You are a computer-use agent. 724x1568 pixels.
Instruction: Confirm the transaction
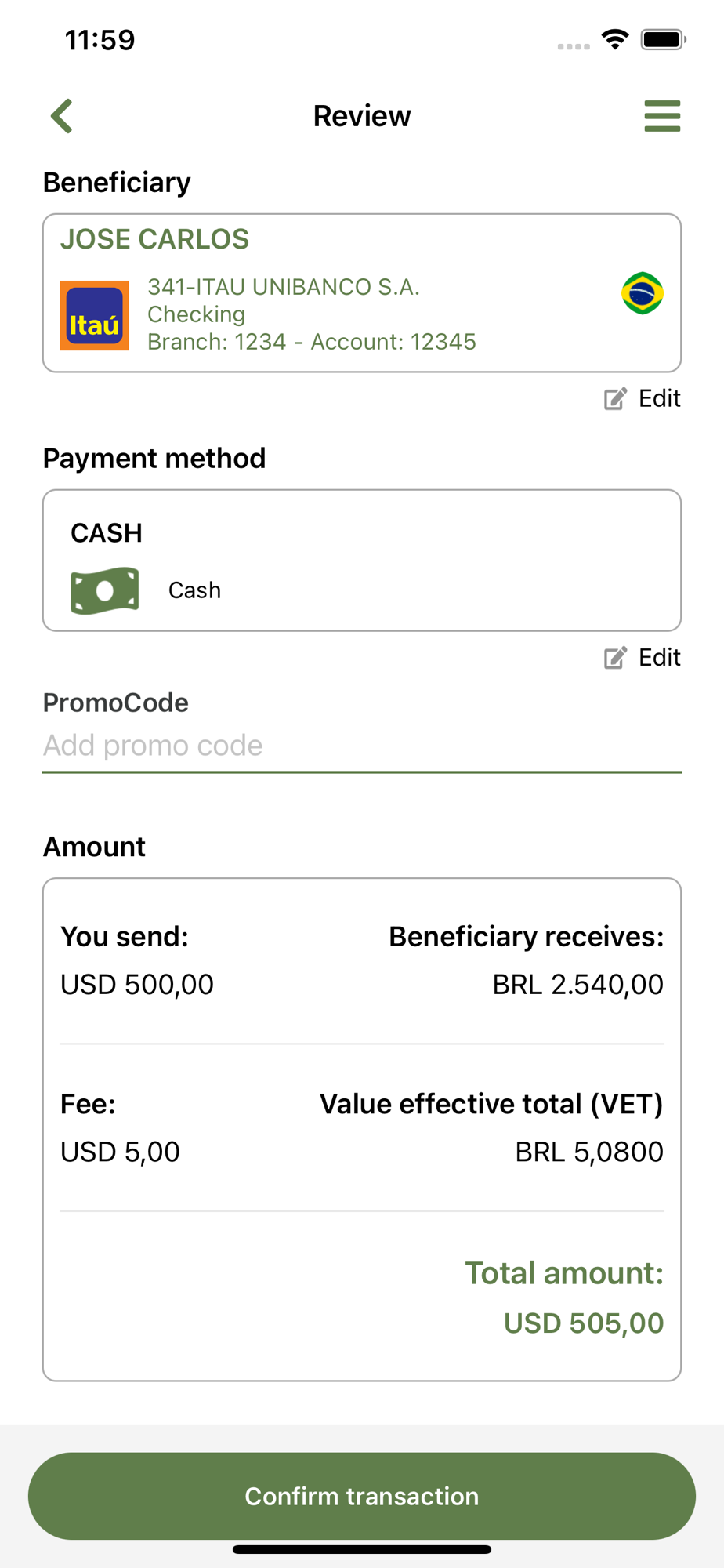pos(362,1496)
